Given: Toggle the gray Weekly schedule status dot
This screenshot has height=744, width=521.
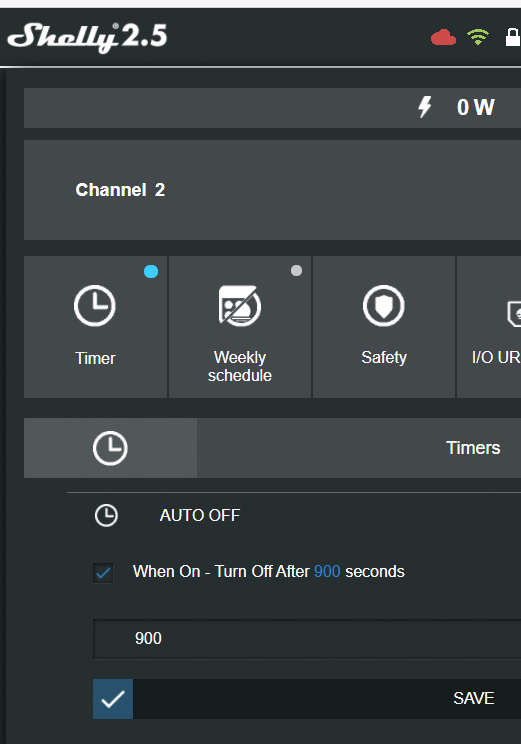Looking at the screenshot, I should pyautogui.click(x=296, y=270).
